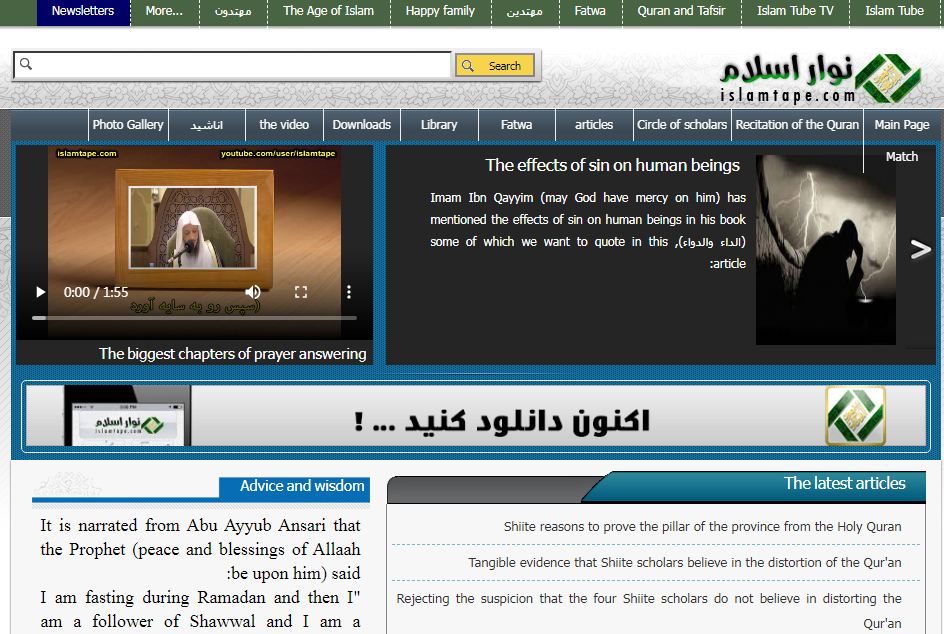This screenshot has width=944, height=634.
Task: Click the yellow Search button
Action: point(494,66)
